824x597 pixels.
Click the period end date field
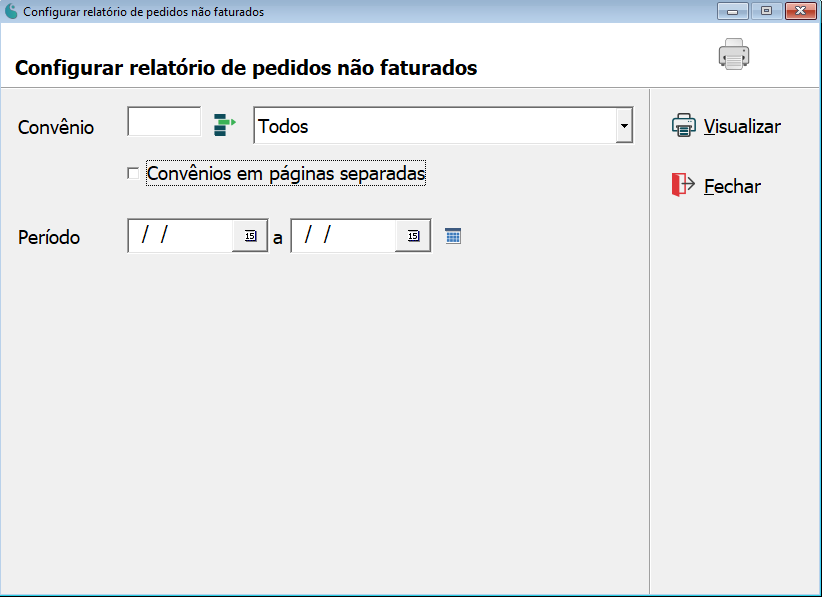click(343, 236)
